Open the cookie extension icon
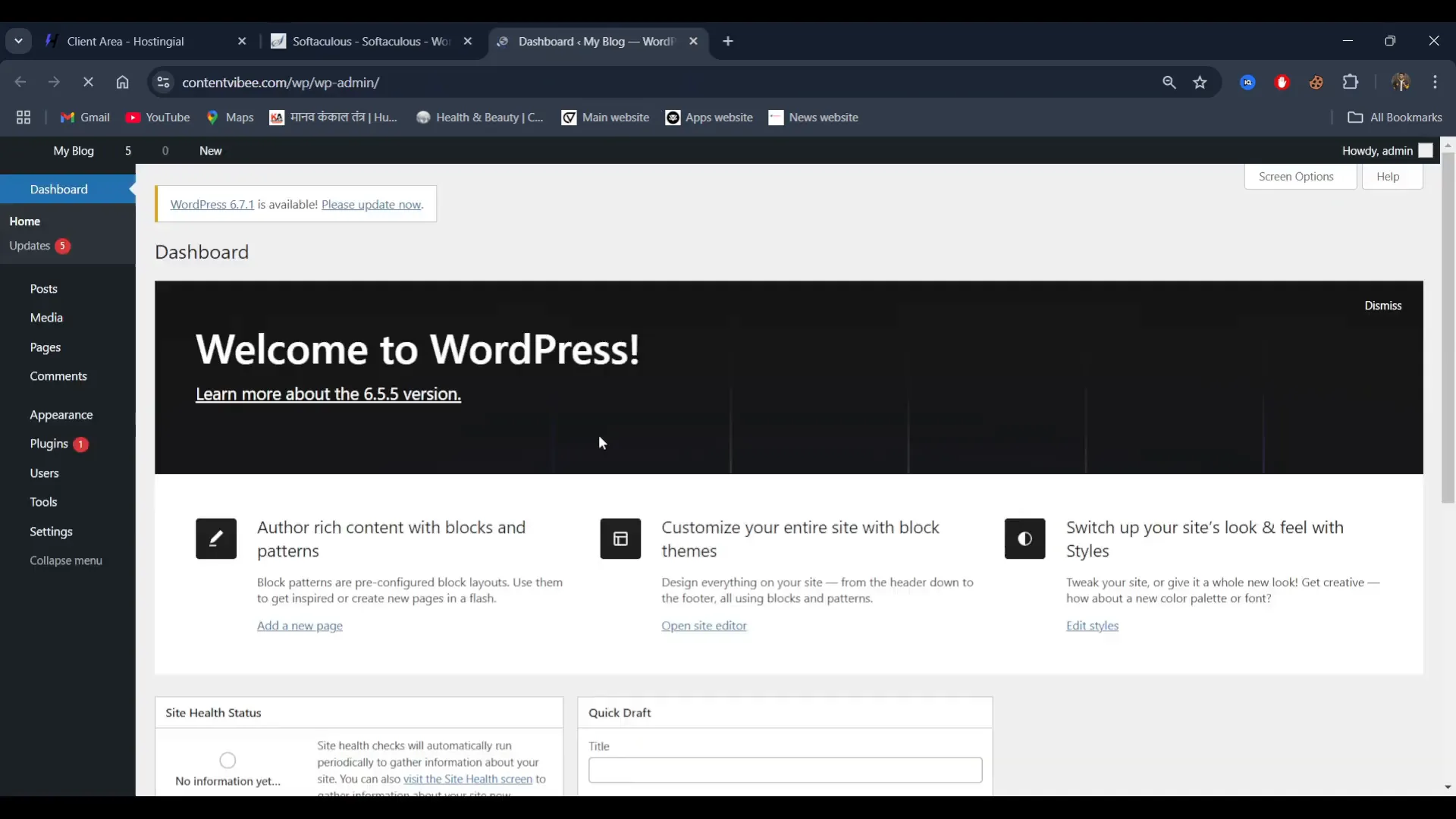The width and height of the screenshot is (1456, 819). (1316, 83)
